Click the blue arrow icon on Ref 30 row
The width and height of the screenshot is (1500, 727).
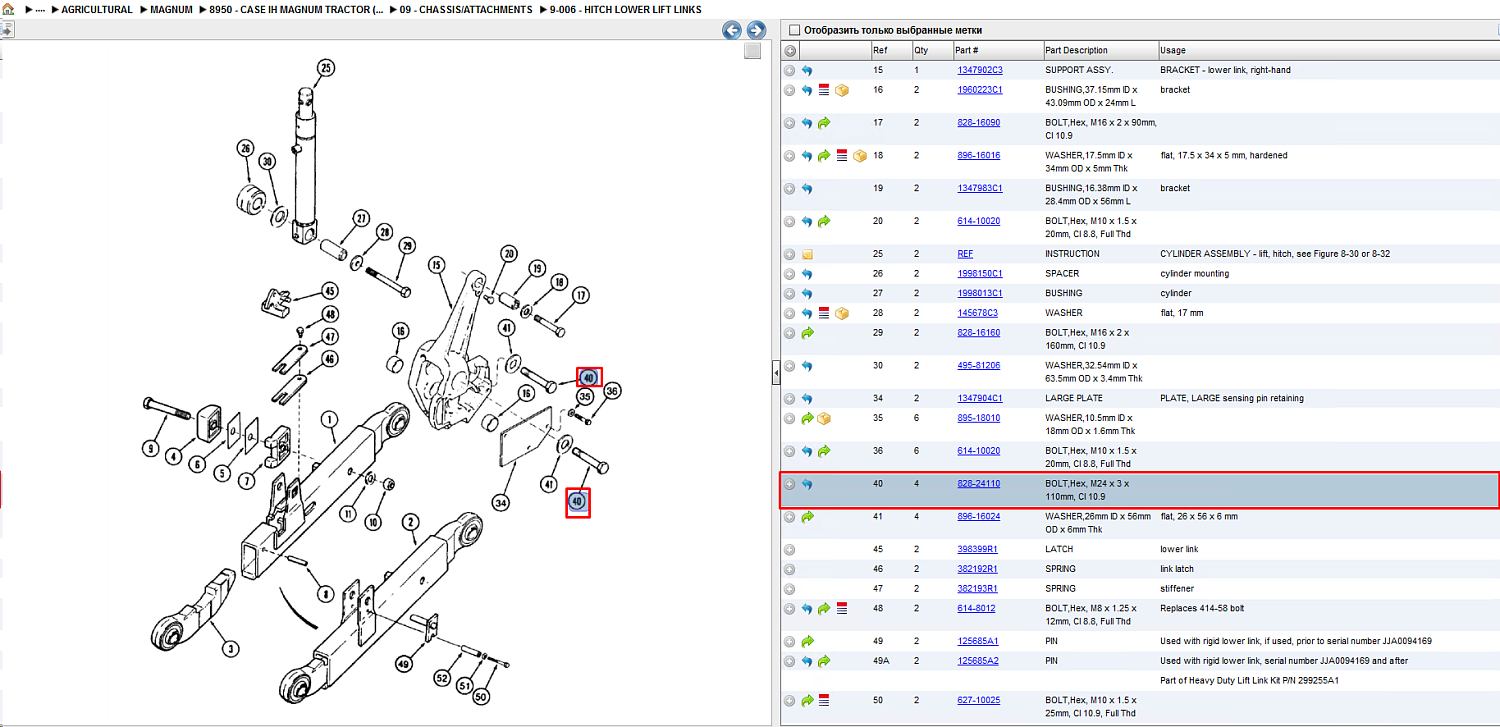pyautogui.click(x=807, y=366)
